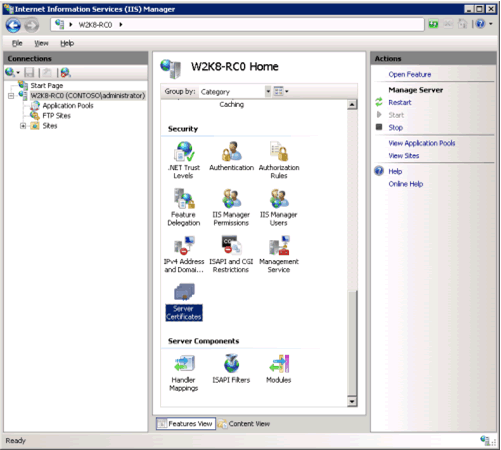Click the Home icon in top toolbar
The width and height of the screenshot is (501, 450).
point(462,24)
